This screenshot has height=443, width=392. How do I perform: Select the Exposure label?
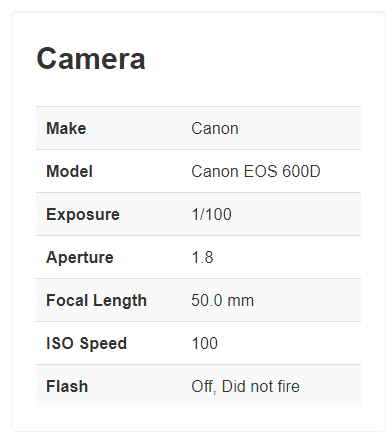point(83,214)
